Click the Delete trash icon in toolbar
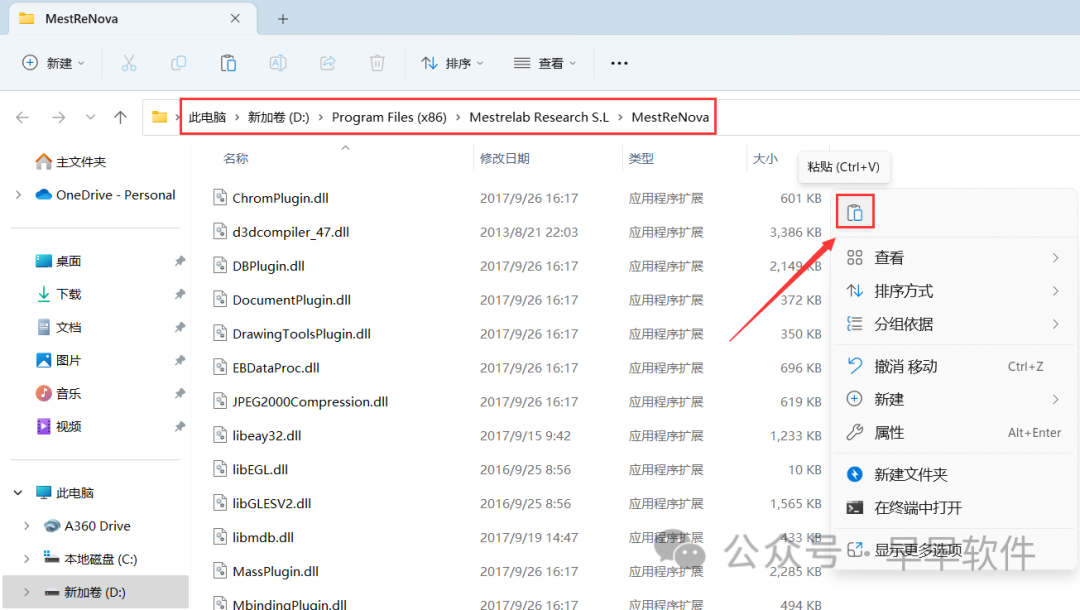 coord(377,63)
